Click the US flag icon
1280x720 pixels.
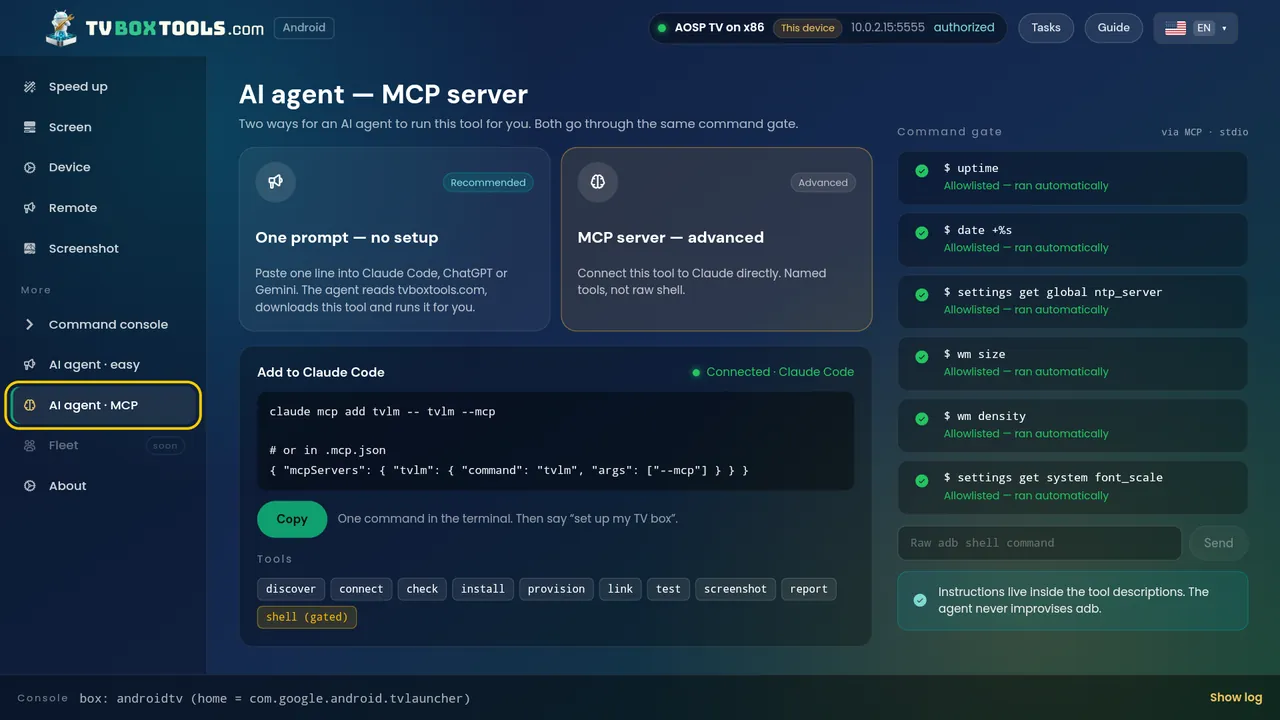tap(1176, 28)
